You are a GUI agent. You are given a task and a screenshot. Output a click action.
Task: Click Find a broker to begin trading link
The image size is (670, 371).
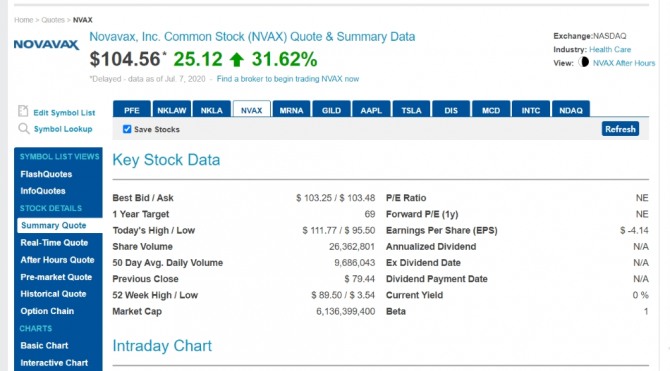[x=288, y=79]
